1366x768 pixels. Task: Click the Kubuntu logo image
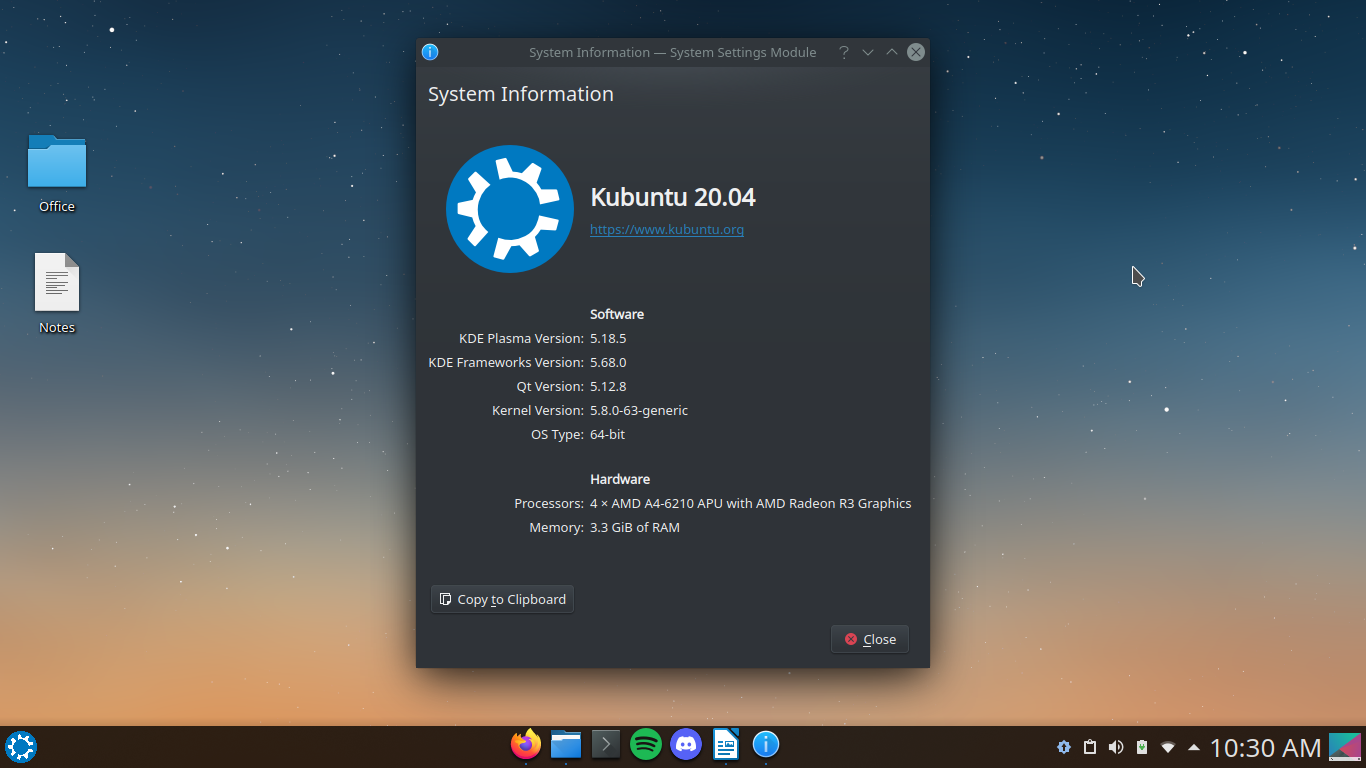coord(510,209)
